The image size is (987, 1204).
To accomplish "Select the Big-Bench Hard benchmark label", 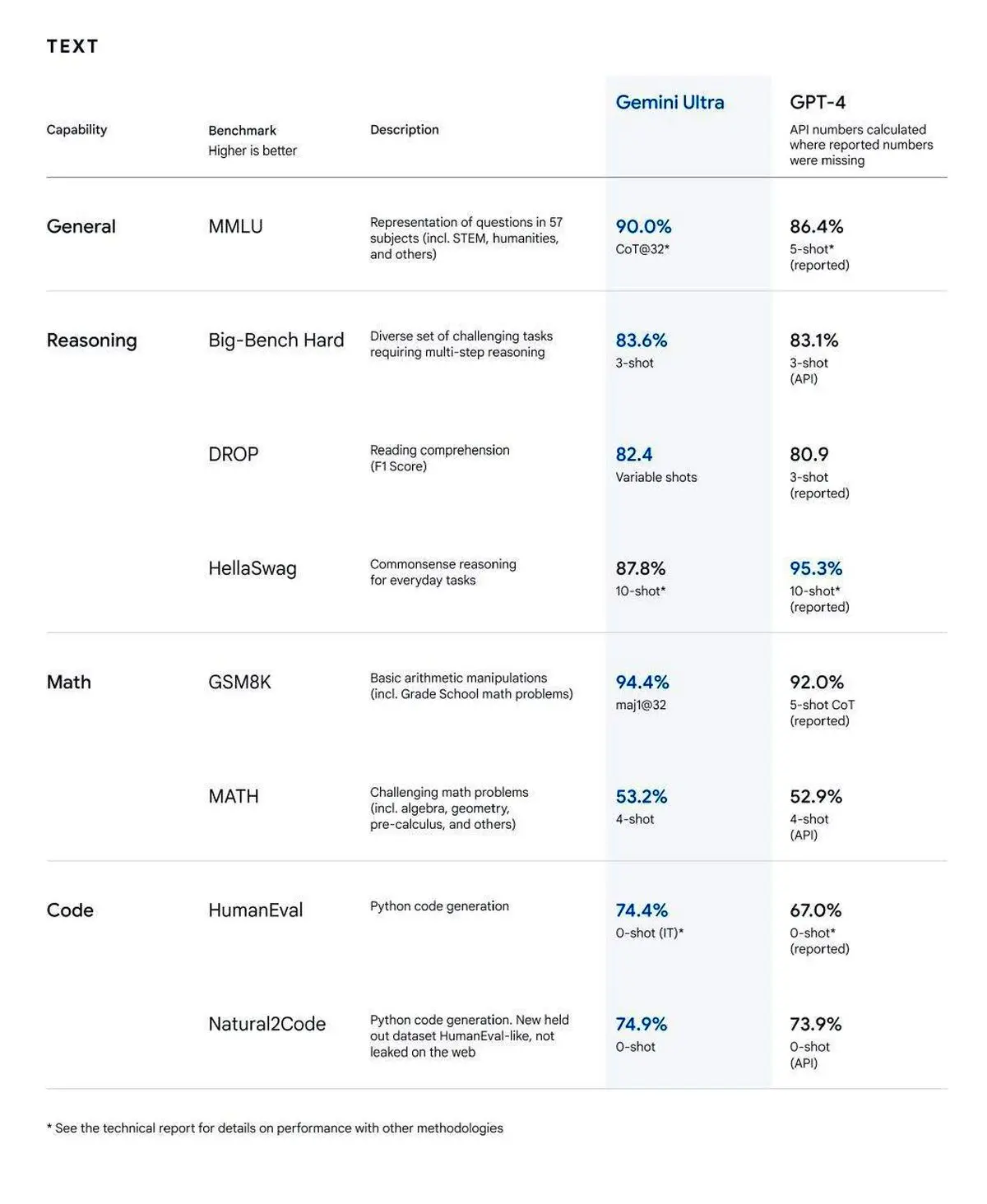I will [x=276, y=340].
